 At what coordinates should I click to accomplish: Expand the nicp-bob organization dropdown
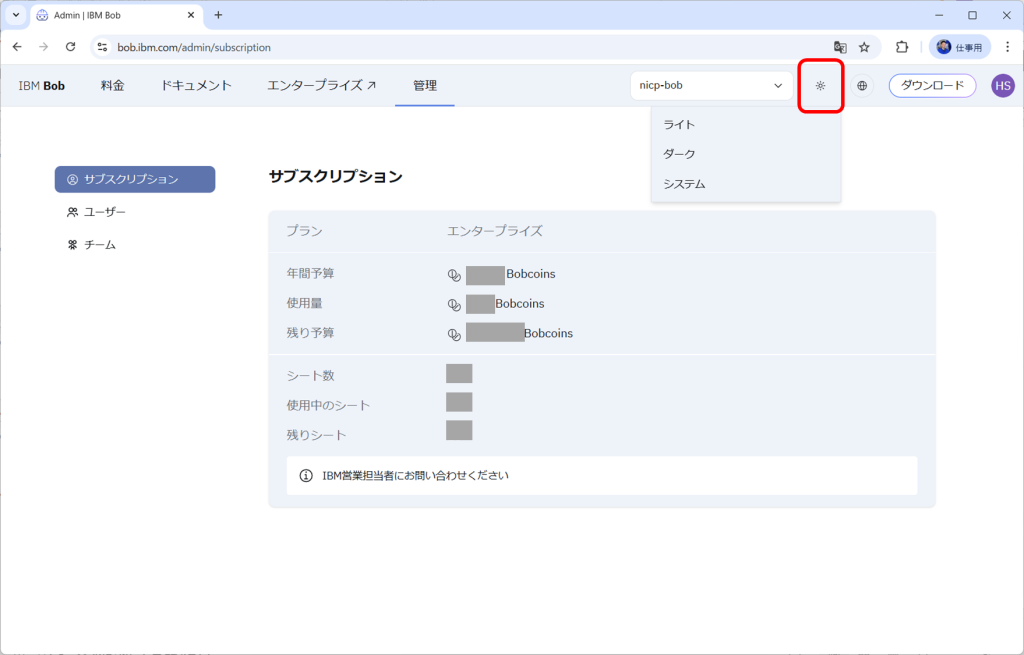711,86
